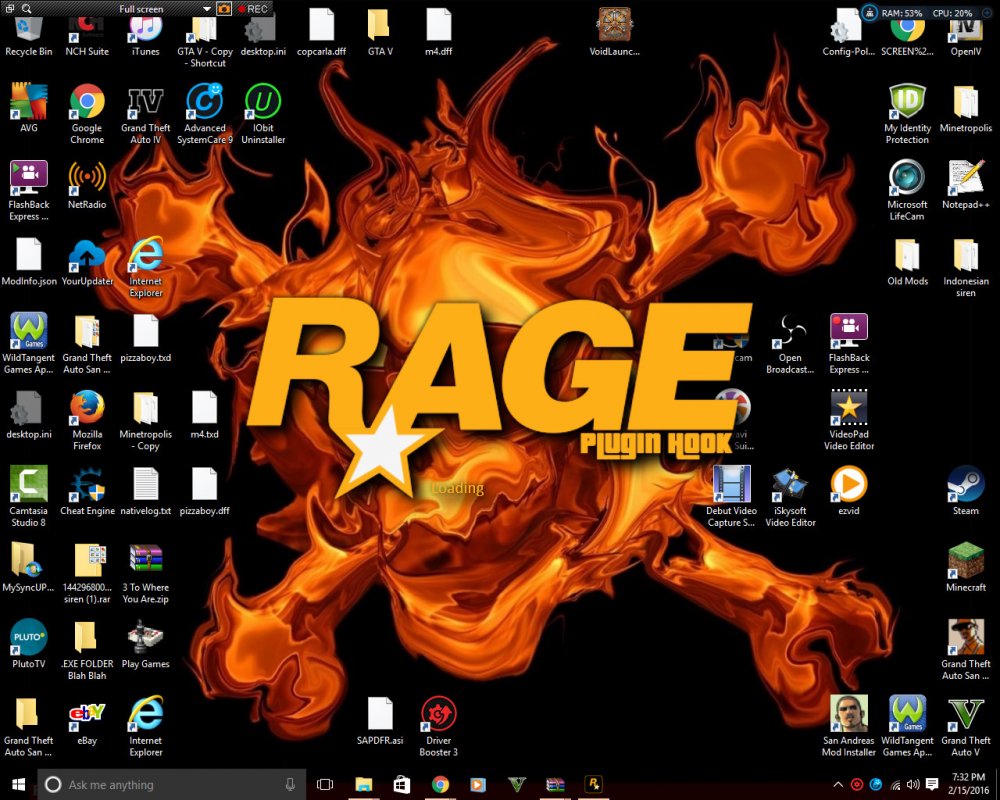
Task: Open the .EXE FOLDER Blah Blah folder
Action: click(87, 649)
